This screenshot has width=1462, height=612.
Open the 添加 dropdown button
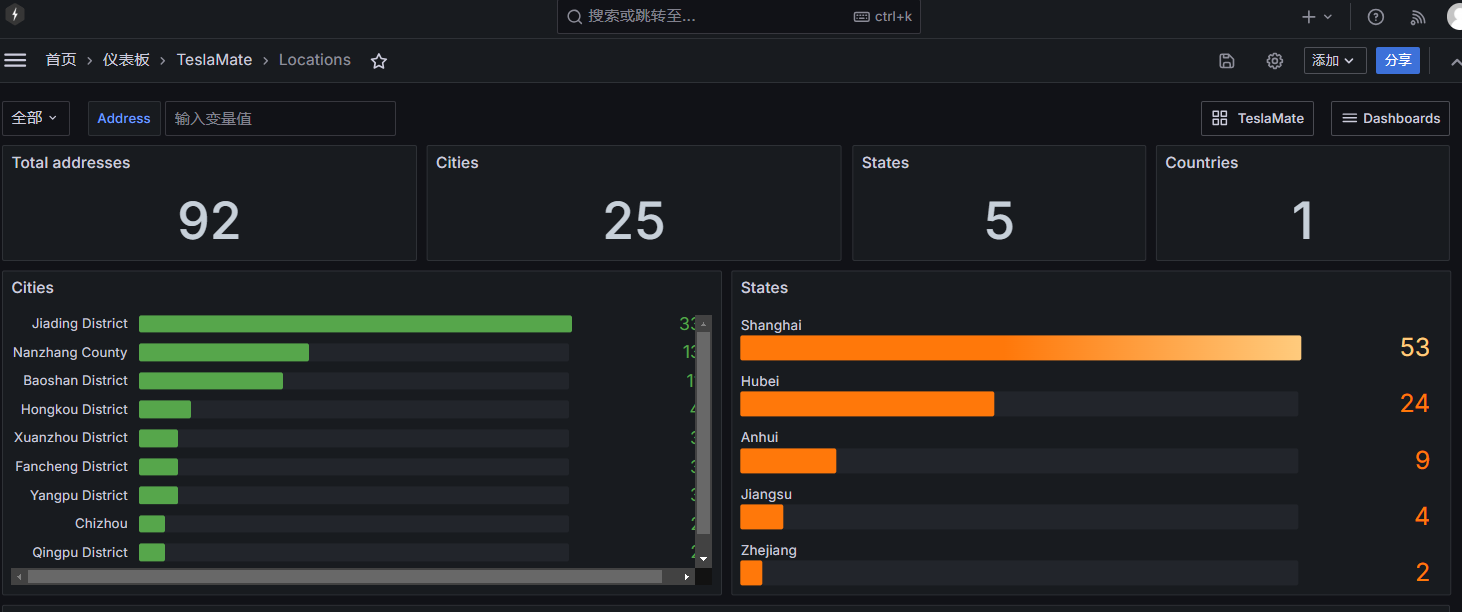point(1334,61)
